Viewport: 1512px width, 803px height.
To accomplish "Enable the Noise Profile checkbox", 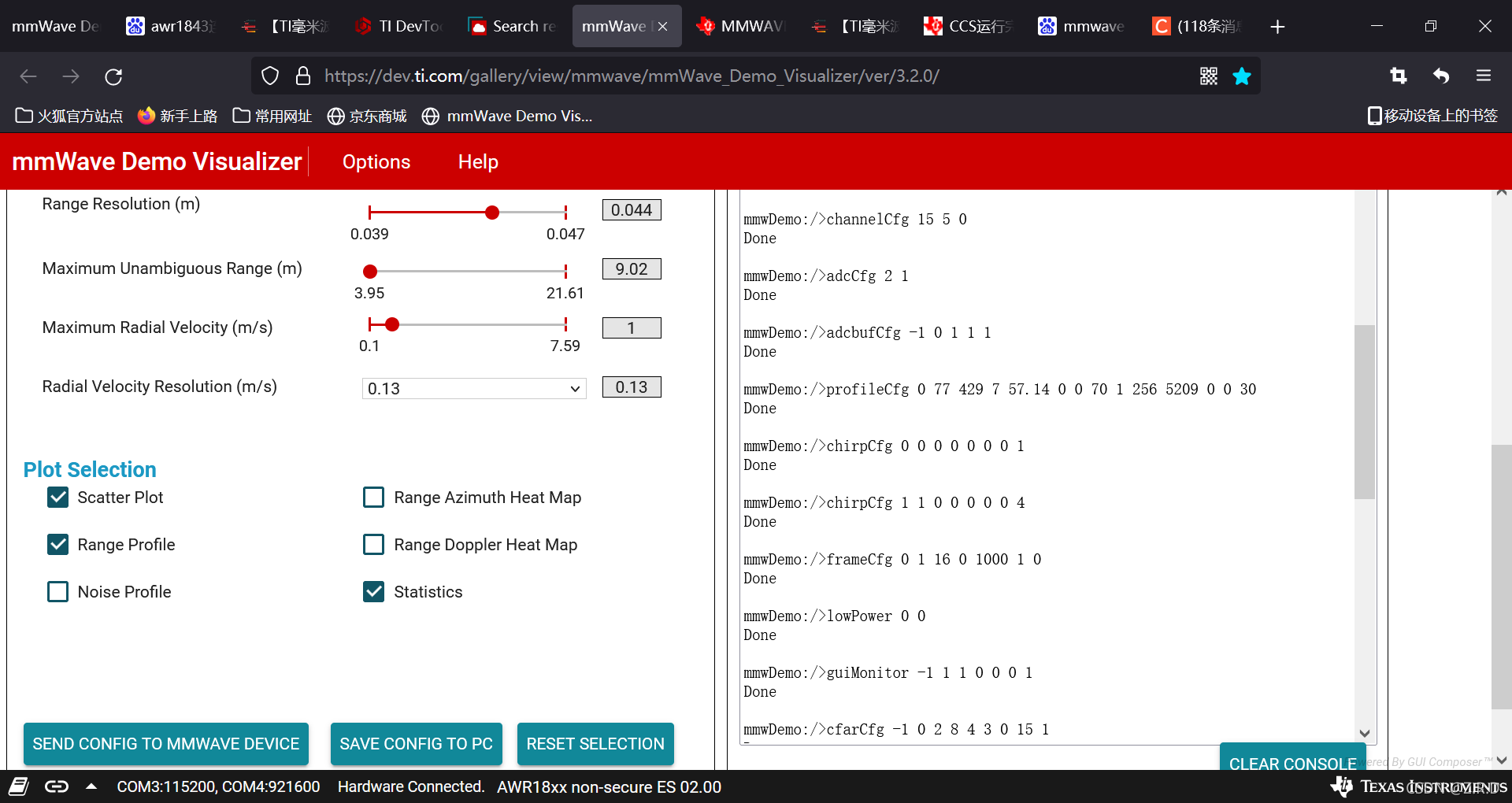I will (x=58, y=592).
